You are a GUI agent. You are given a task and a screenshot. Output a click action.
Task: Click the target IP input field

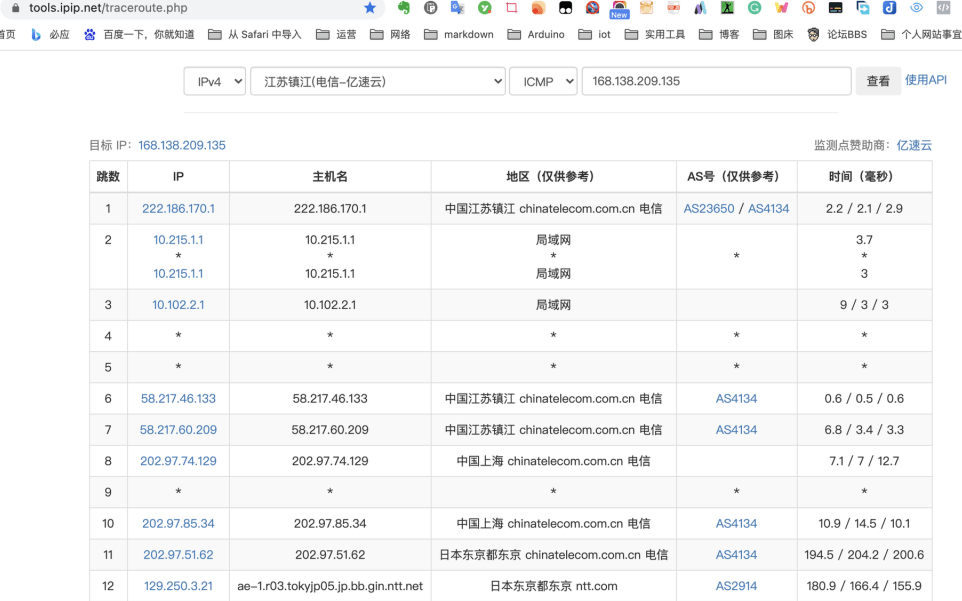(716, 81)
